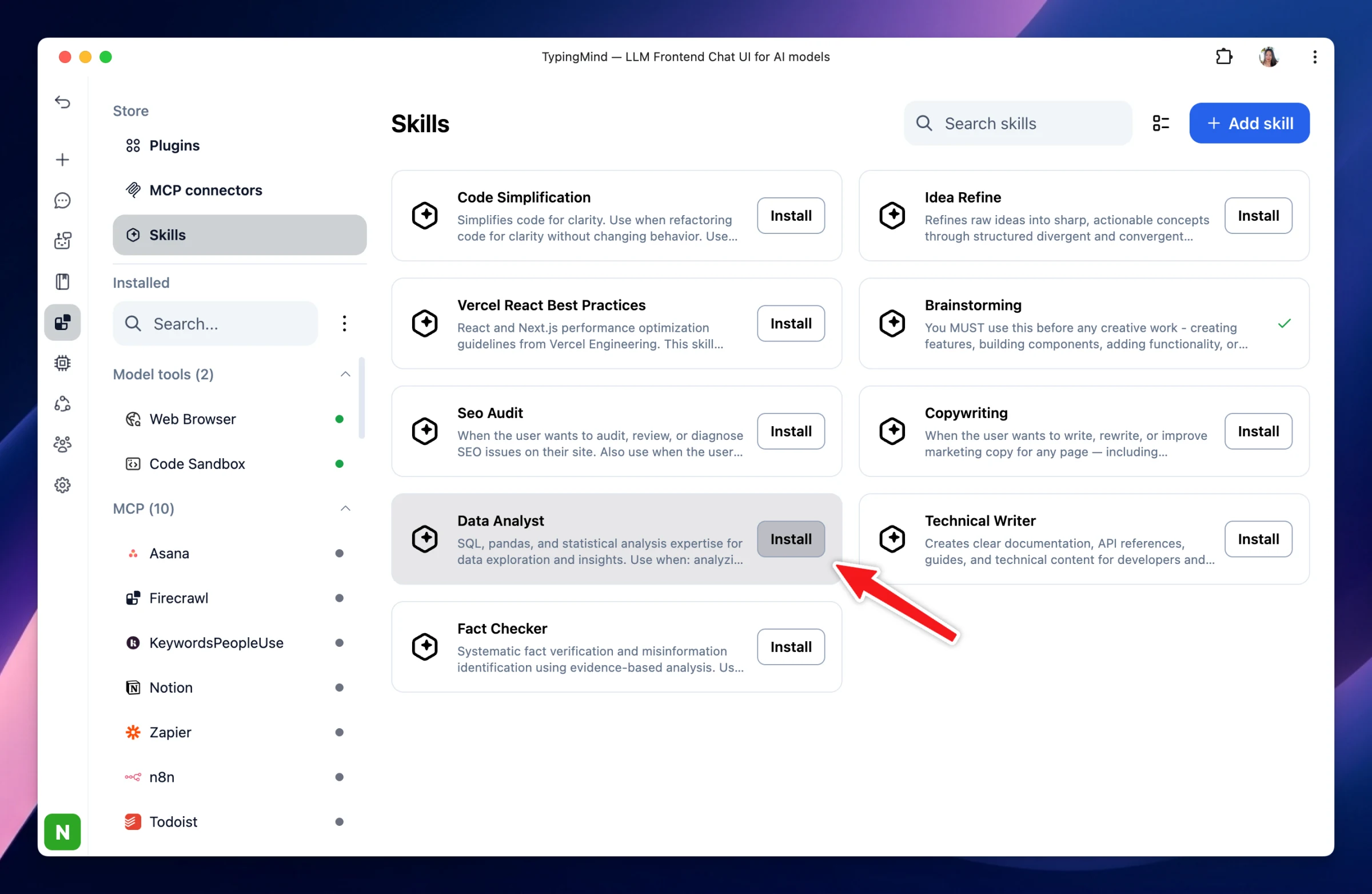Toggle the list view layout icon

tap(1160, 123)
